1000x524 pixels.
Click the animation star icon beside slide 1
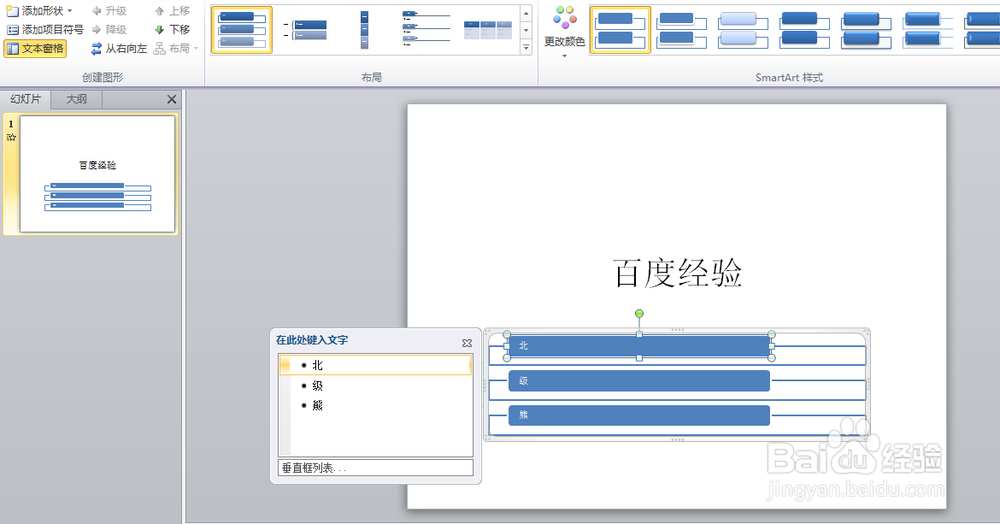pyautogui.click(x=11, y=137)
